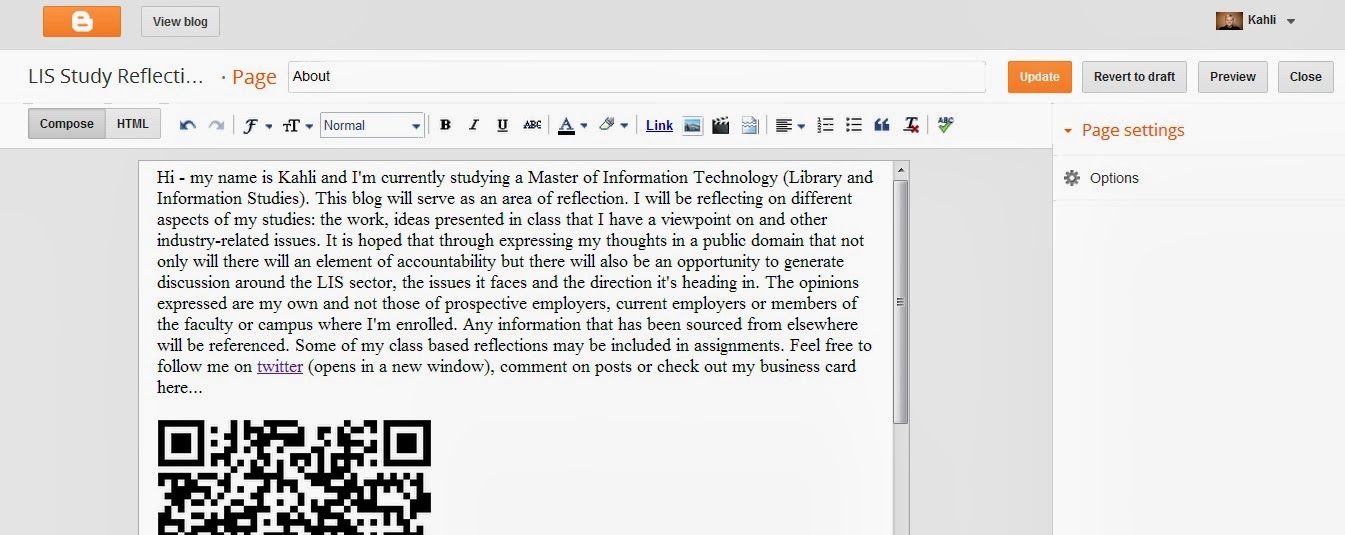Screen dimensions: 1345x535
Task: Open the text alignment dropdown
Action: click(790, 125)
